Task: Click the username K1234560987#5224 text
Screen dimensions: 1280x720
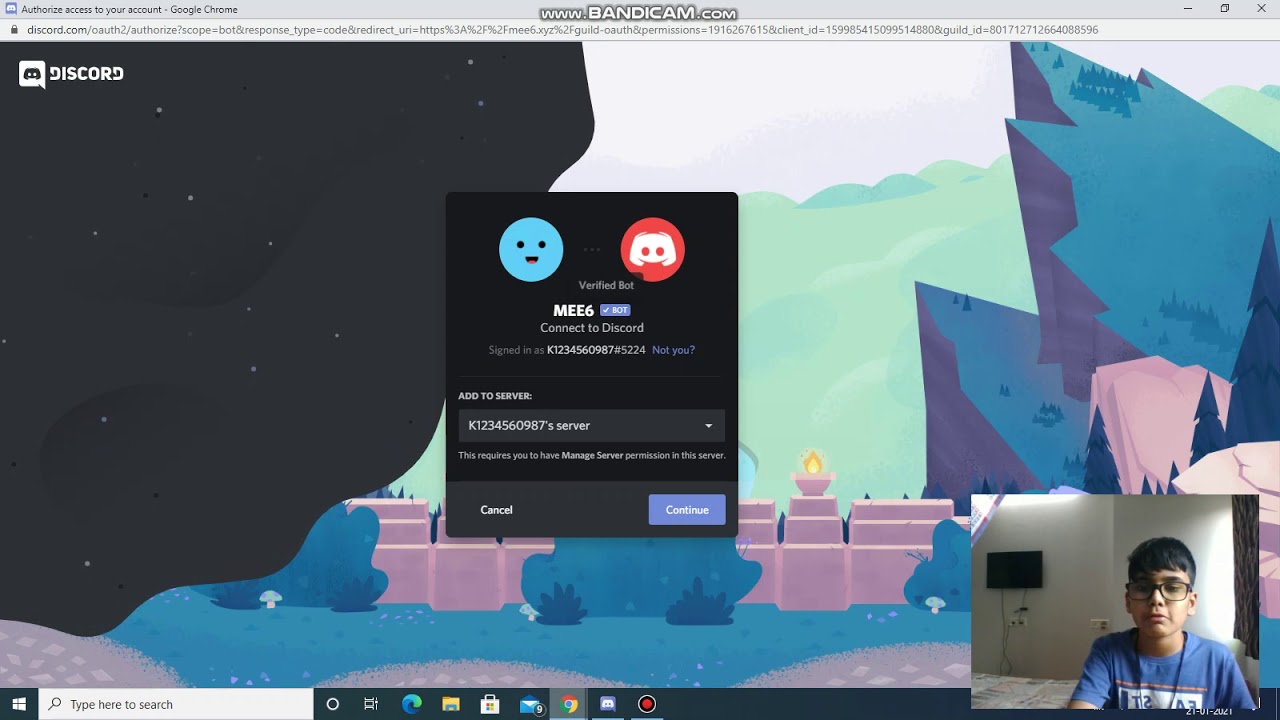Action: [x=596, y=350]
